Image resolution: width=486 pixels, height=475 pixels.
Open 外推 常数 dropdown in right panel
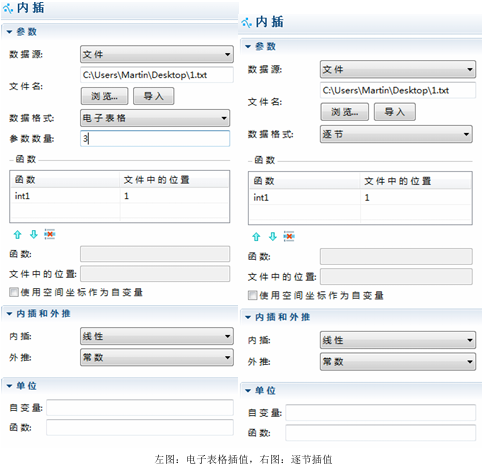point(398,362)
